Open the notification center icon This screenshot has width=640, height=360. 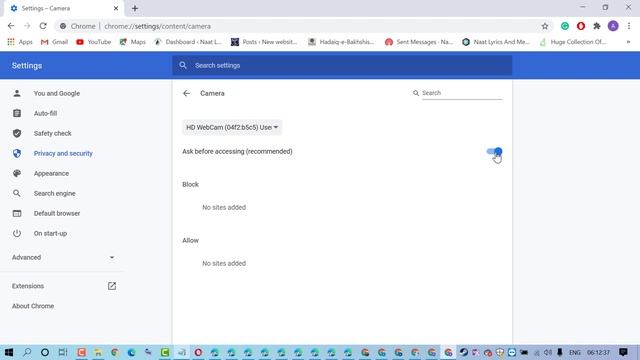click(x=623, y=352)
